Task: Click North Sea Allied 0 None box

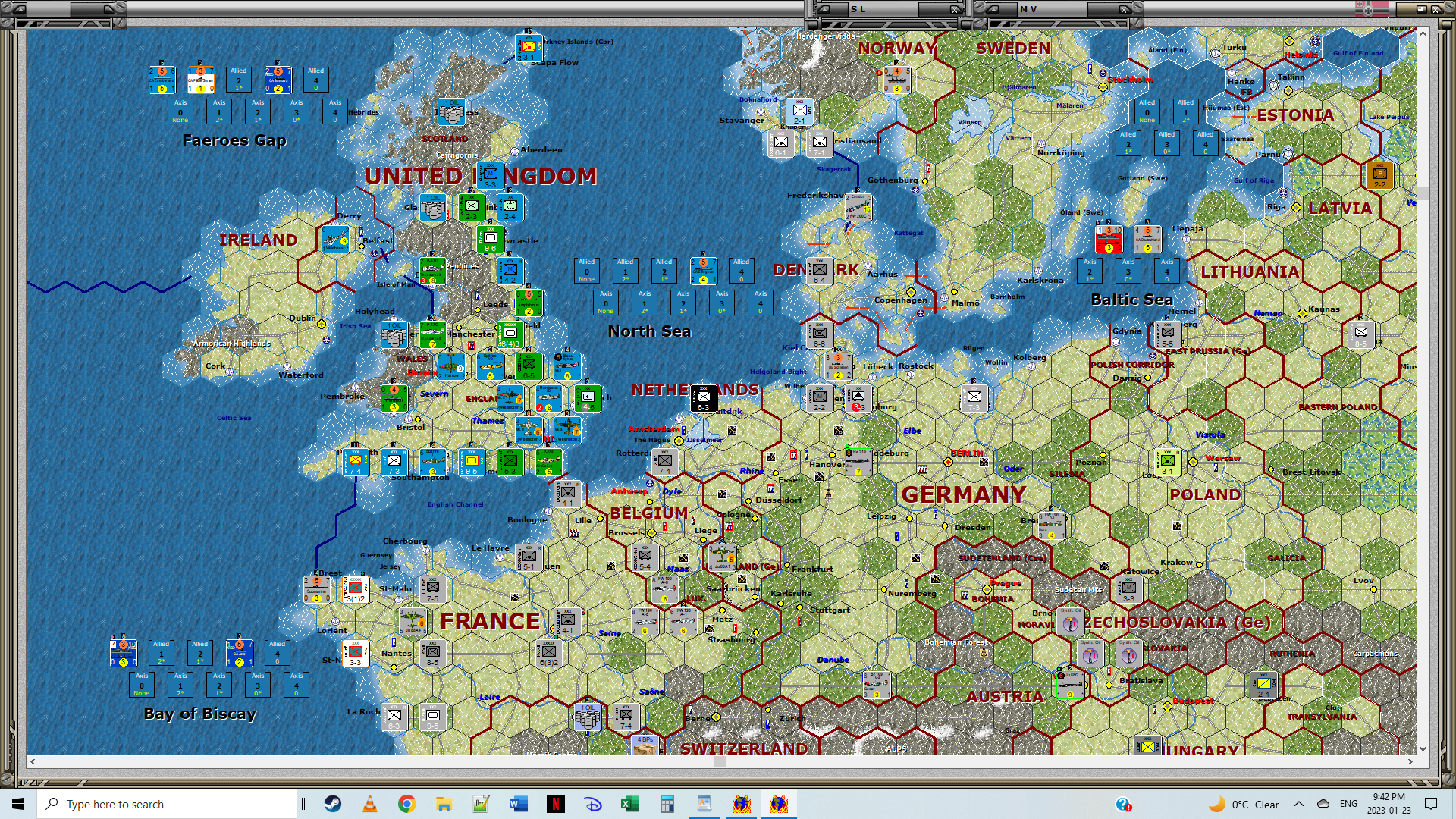Action: point(587,271)
